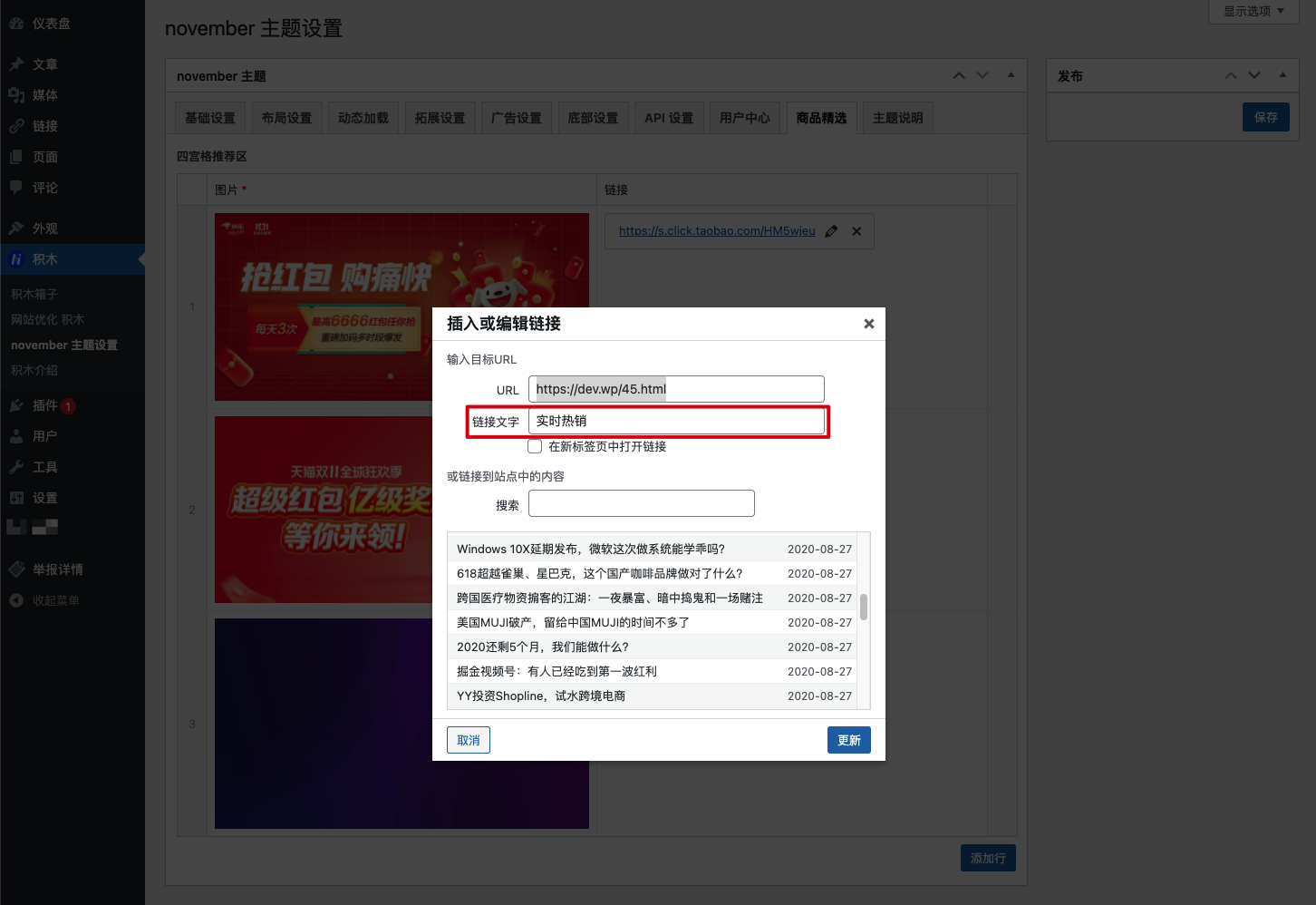Viewport: 1316px width, 905px height.
Task: Click the 评论 comment bubble icon
Action: (x=16, y=188)
